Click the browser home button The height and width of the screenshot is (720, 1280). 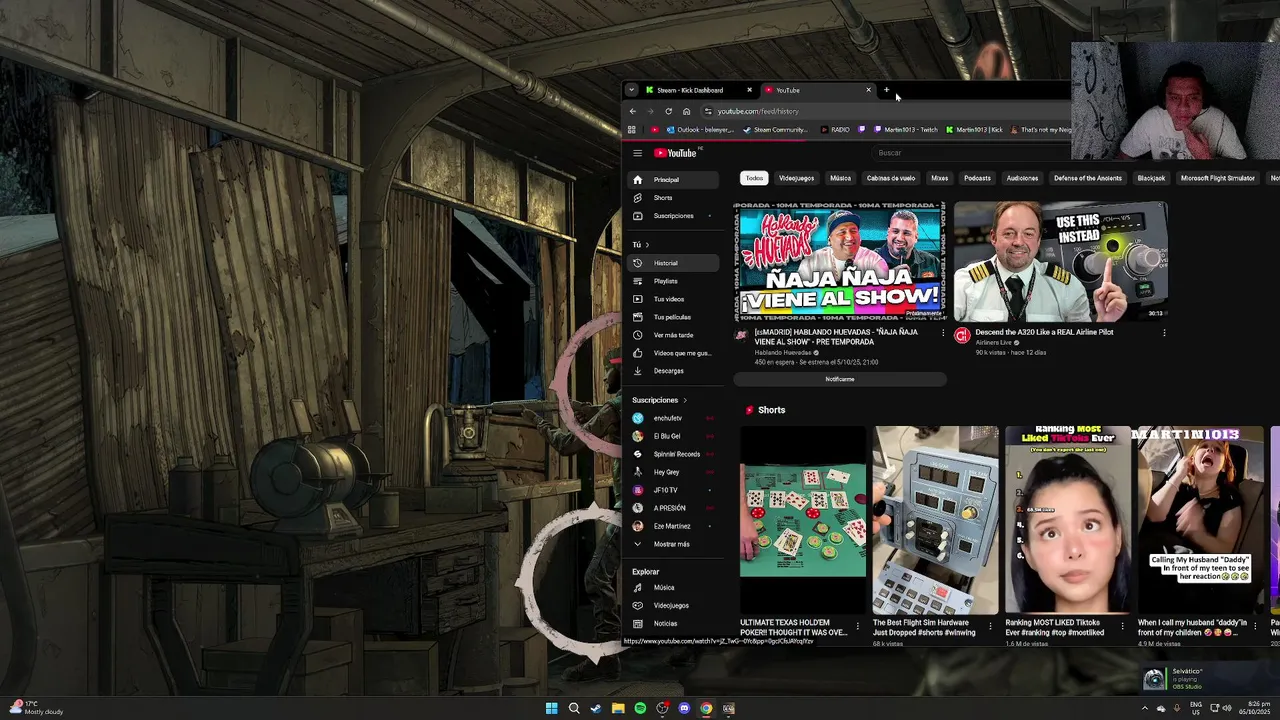coord(686,111)
